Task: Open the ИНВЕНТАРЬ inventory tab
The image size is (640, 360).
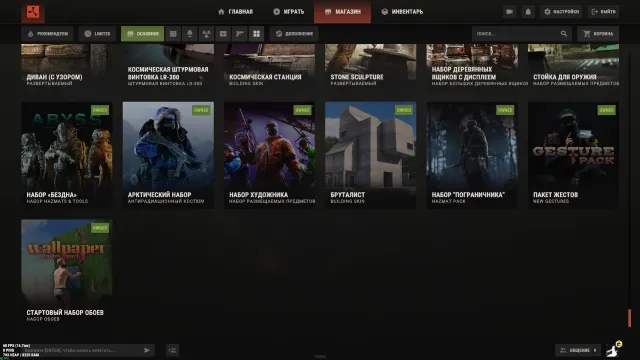Action: coord(402,11)
